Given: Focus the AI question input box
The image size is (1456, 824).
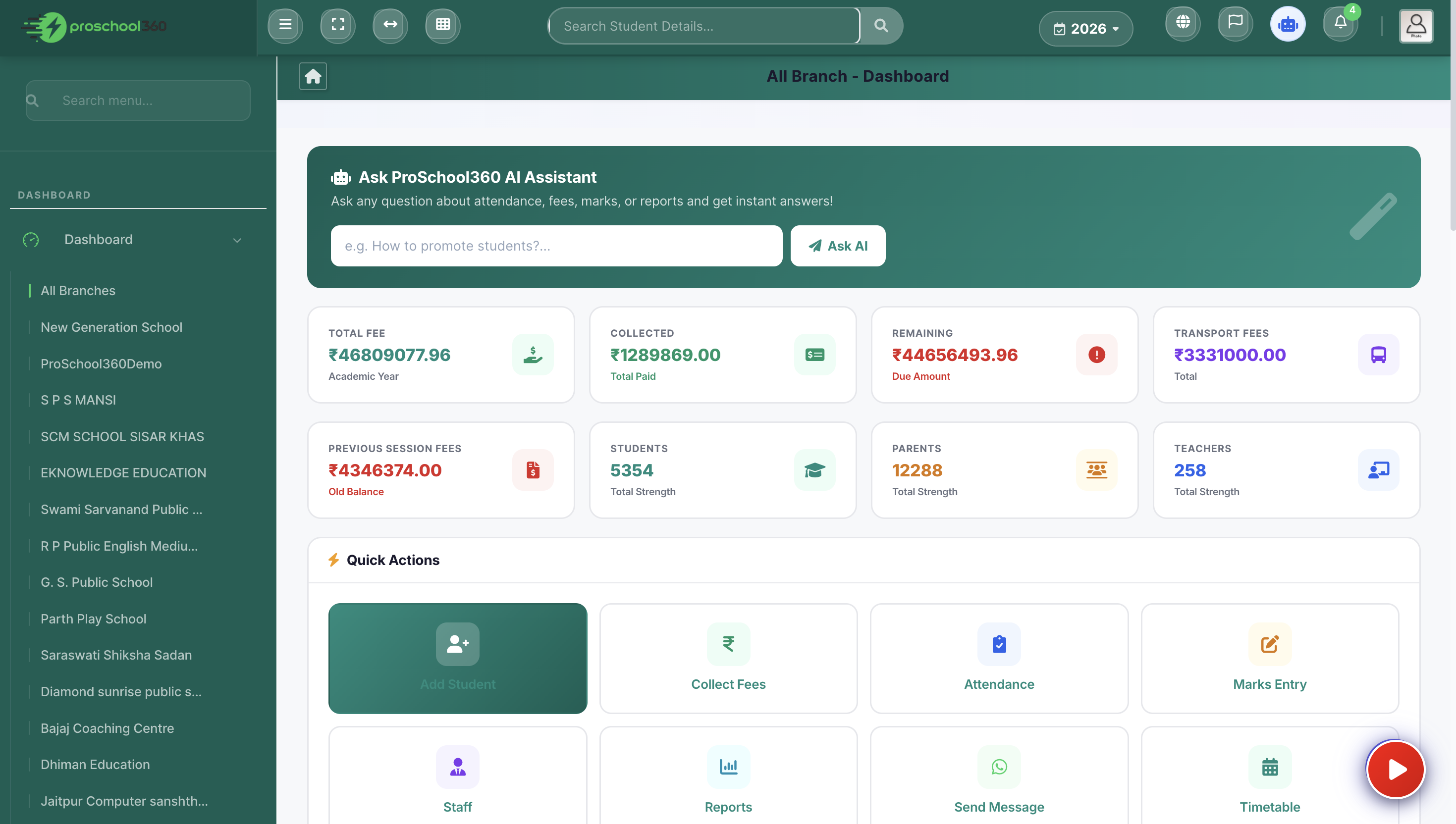Looking at the screenshot, I should 556,246.
